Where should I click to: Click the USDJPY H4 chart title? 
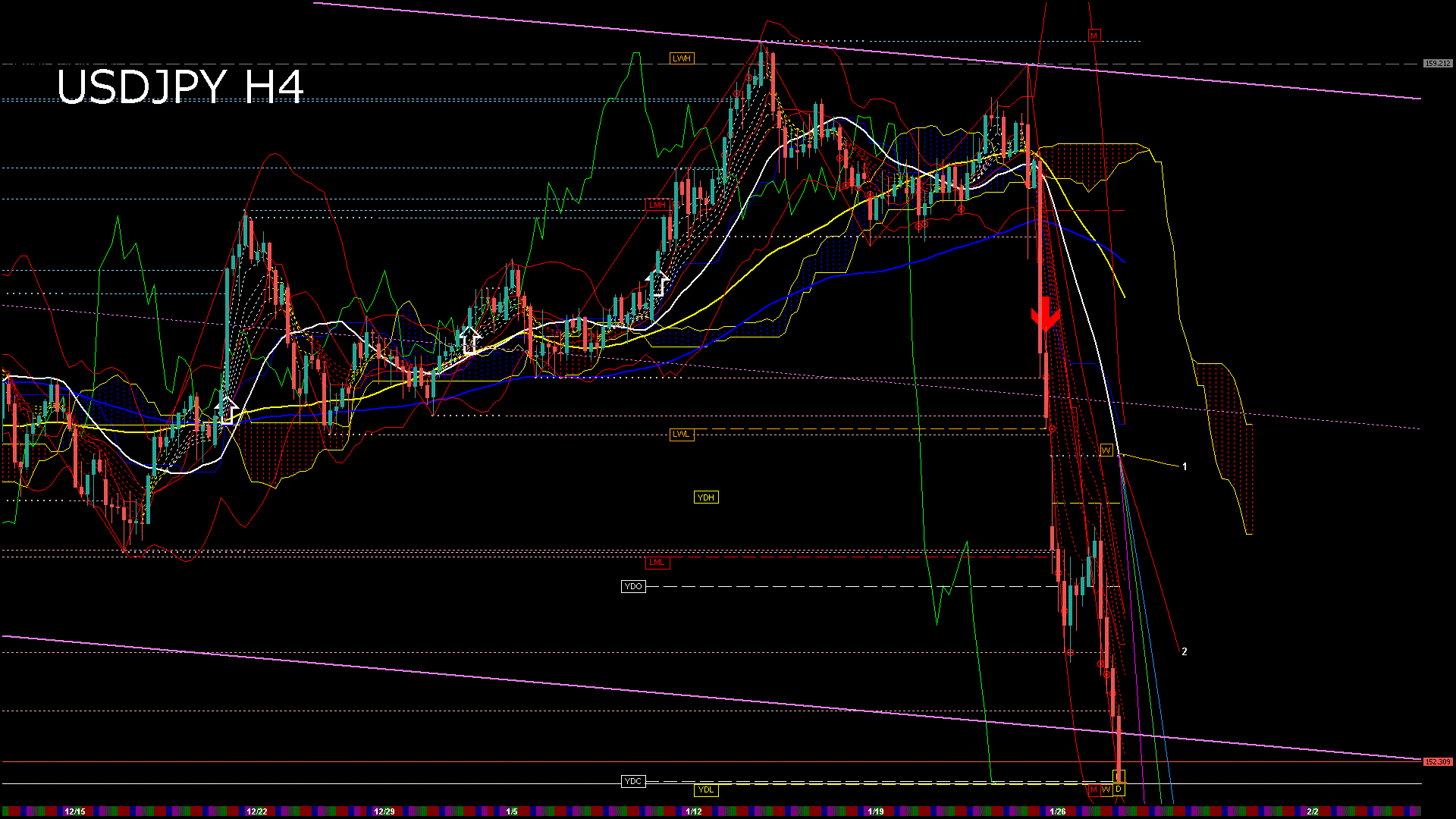pyautogui.click(x=180, y=86)
